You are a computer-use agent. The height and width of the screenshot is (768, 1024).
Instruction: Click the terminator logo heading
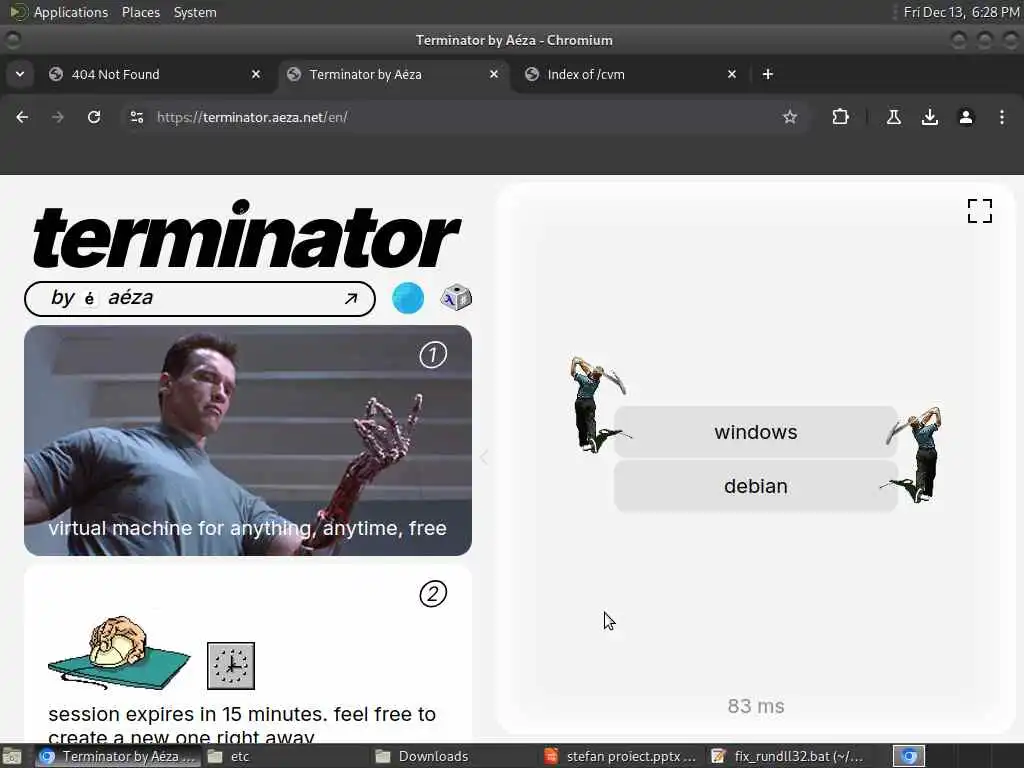pos(247,236)
